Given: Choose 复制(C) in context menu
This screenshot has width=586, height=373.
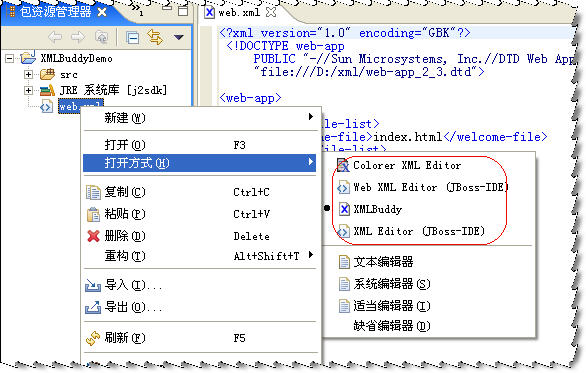Looking at the screenshot, I should [x=200, y=192].
